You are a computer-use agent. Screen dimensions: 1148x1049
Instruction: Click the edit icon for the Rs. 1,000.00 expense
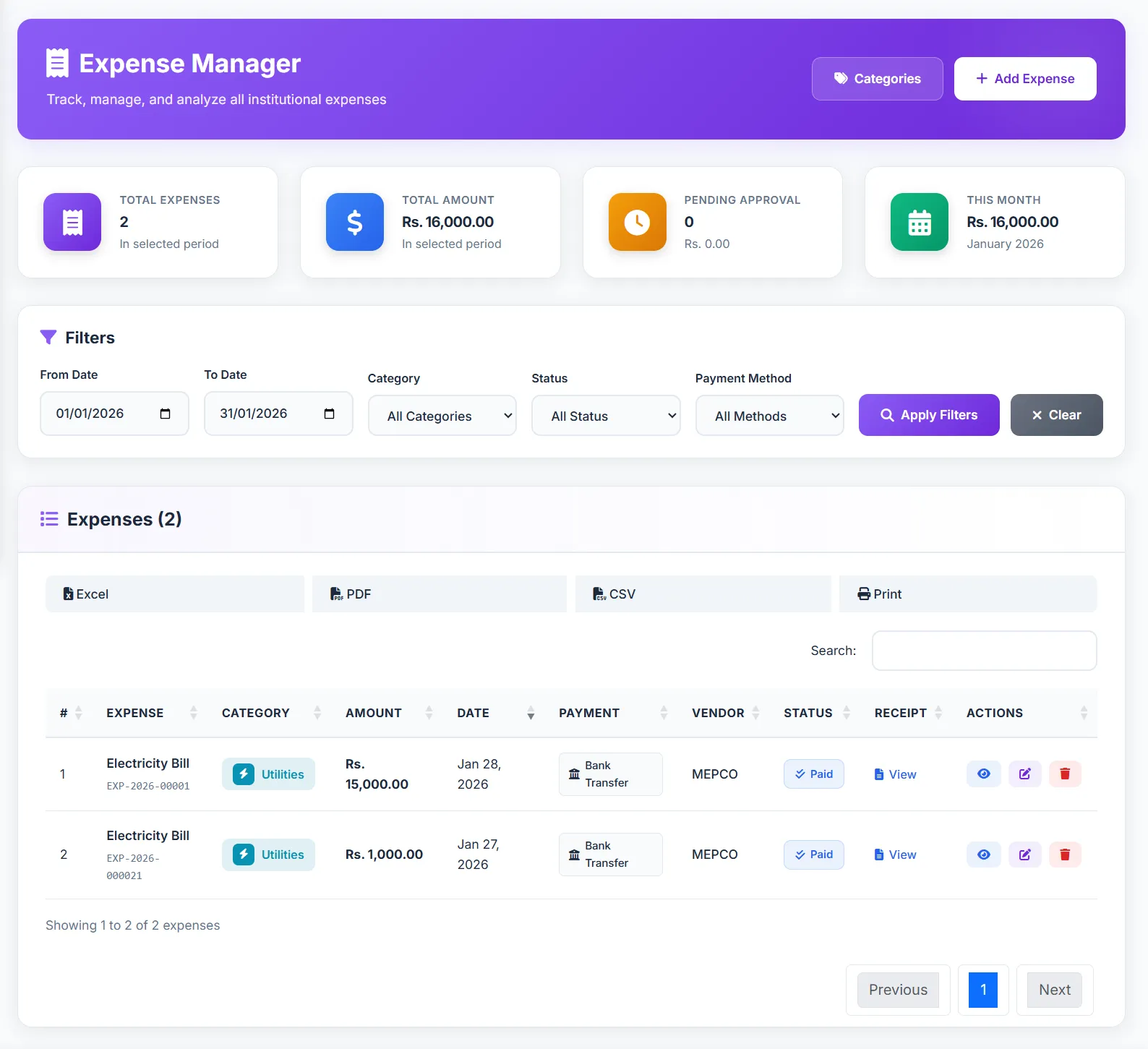1024,855
